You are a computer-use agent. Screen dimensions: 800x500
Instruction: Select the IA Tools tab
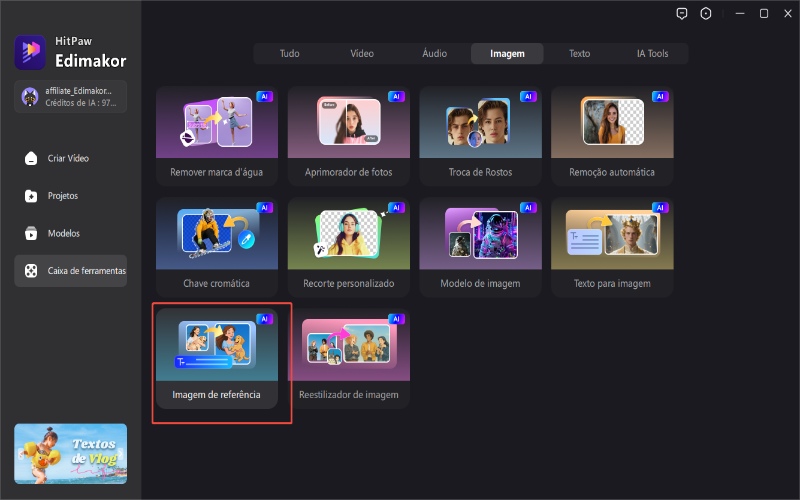pos(652,53)
